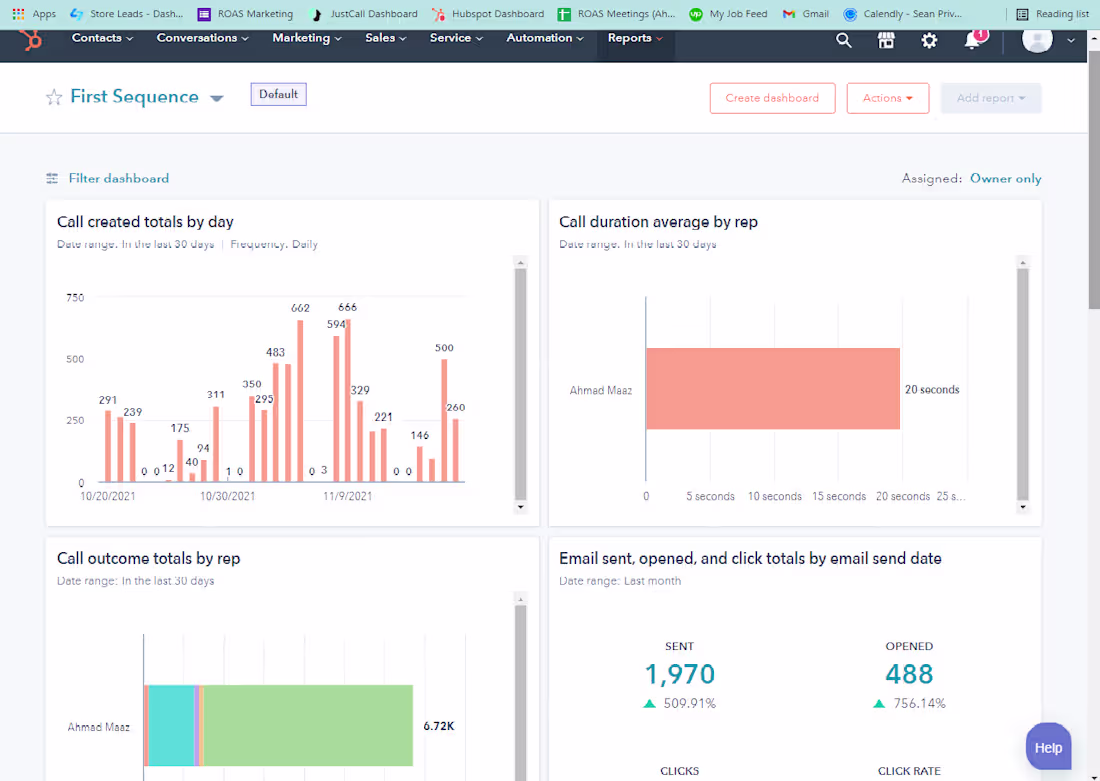Open the Automation menu
1100x781 pixels.
pyautogui.click(x=544, y=38)
